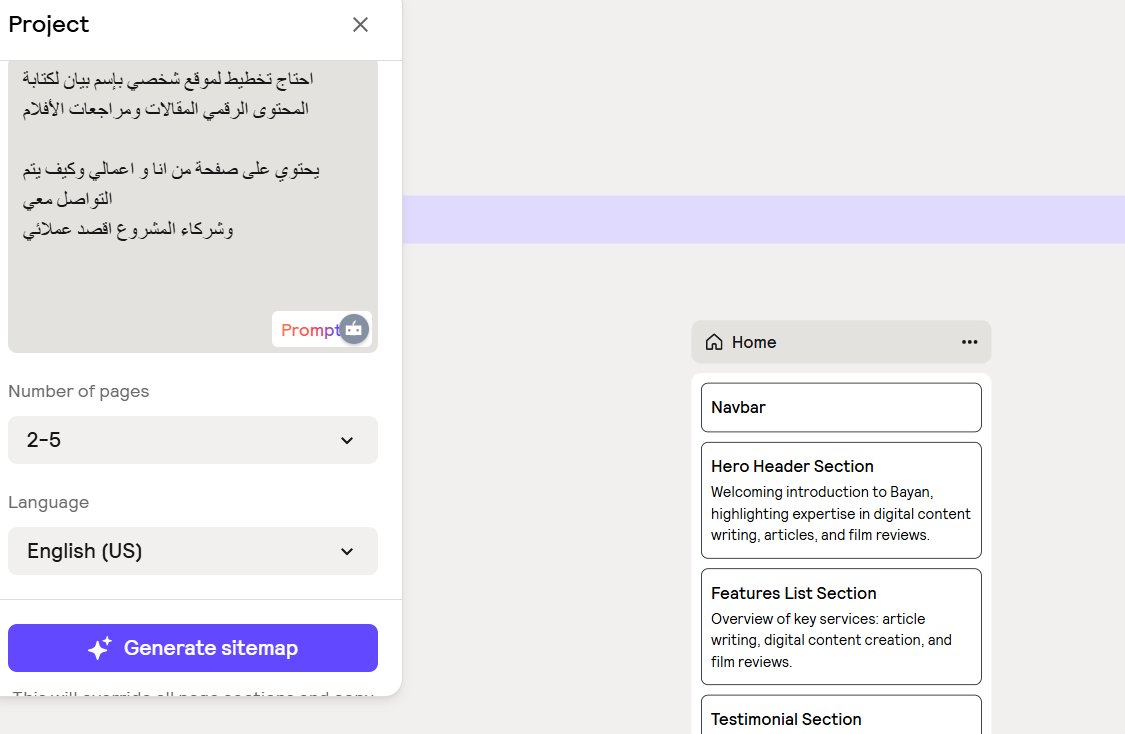
Task: Click the chevron next to 2-5
Action: pos(347,441)
